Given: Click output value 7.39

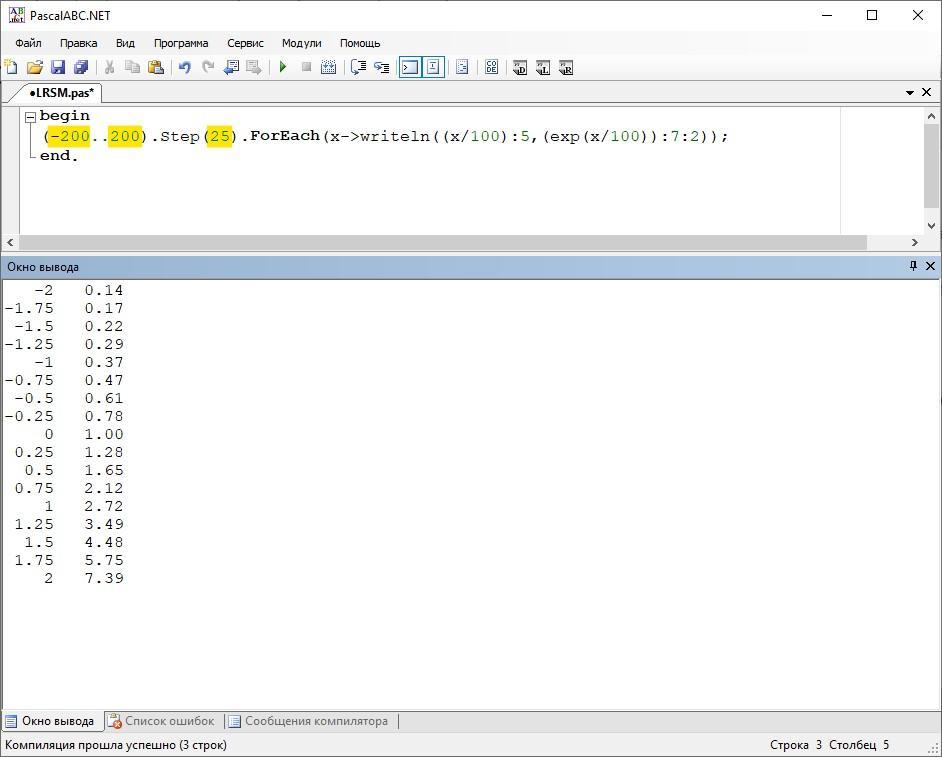Looking at the screenshot, I should click(x=104, y=579).
